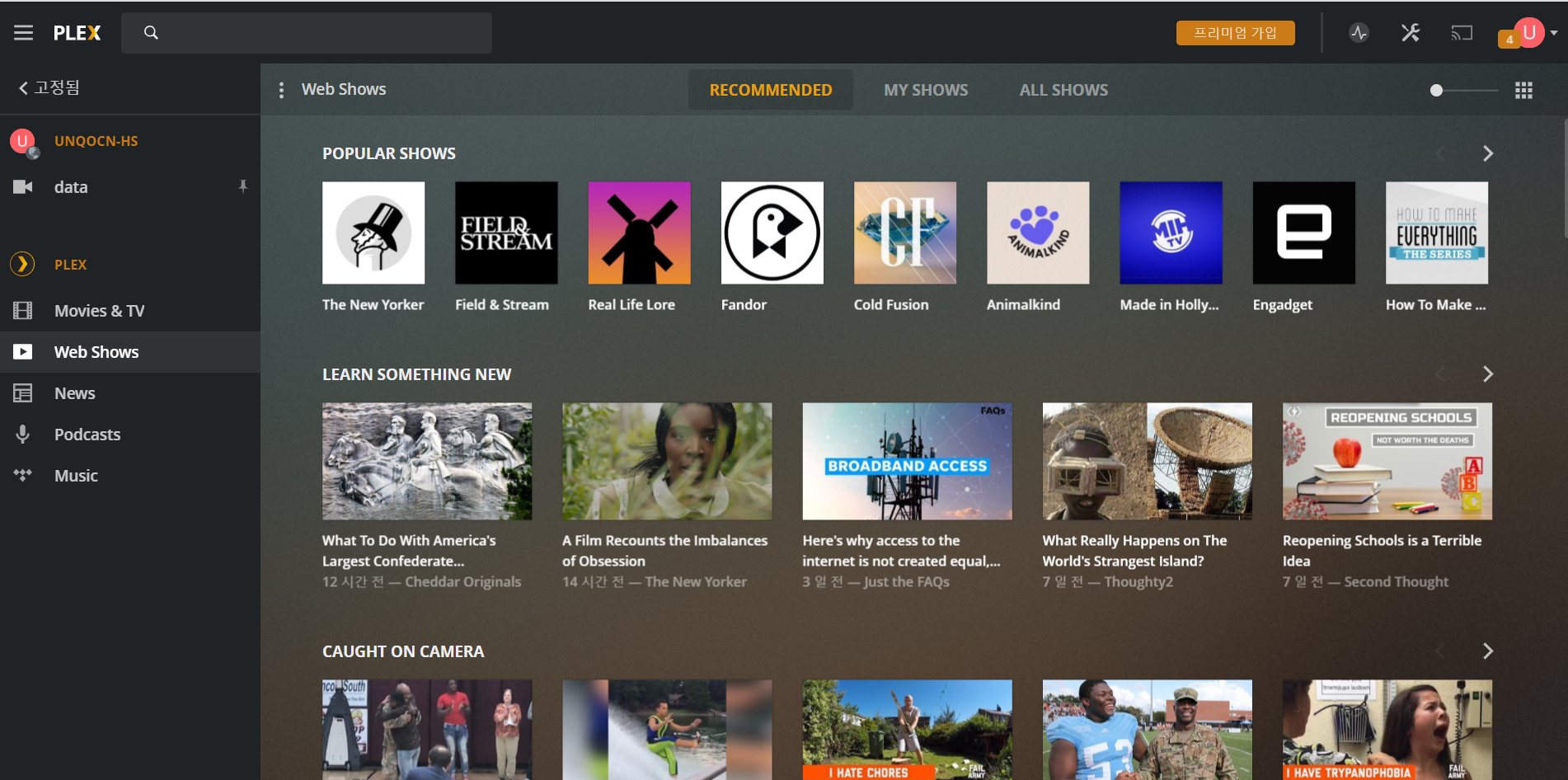This screenshot has height=780, width=1568.
Task: Click the thumbnail size slider handle
Action: [x=1436, y=90]
